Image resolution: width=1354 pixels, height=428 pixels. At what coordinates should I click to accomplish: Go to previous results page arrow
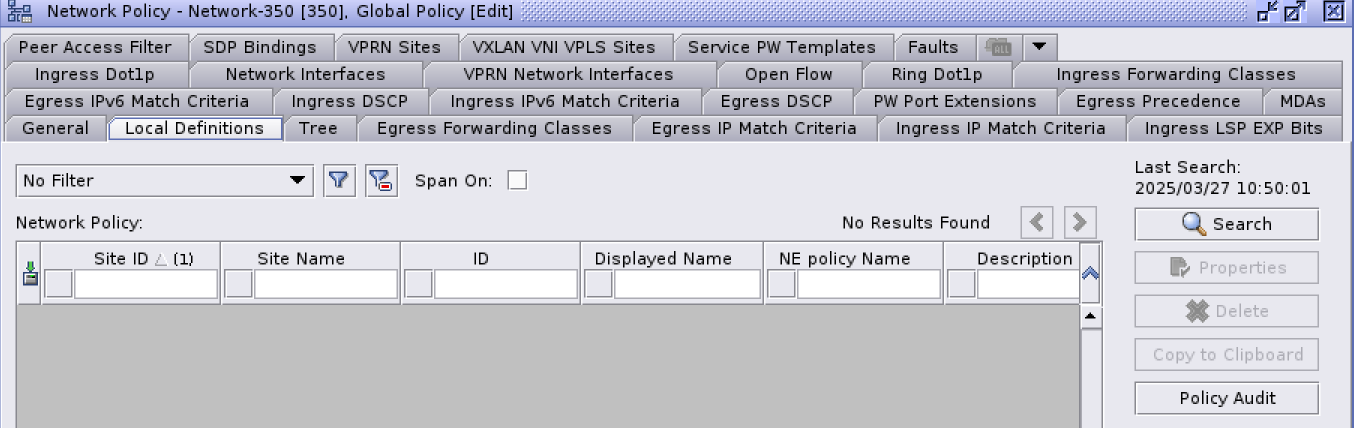pos(1036,222)
